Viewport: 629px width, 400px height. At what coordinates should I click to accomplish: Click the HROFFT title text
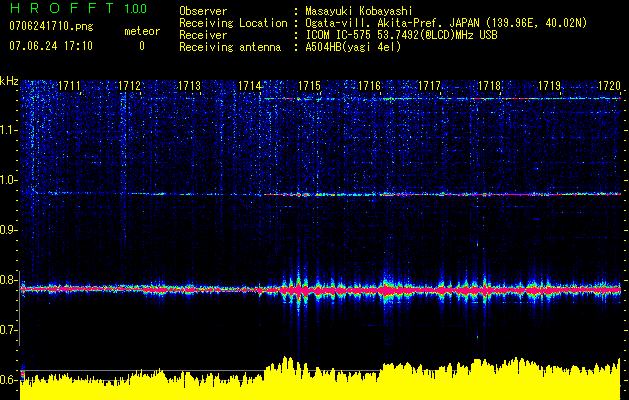pos(62,8)
